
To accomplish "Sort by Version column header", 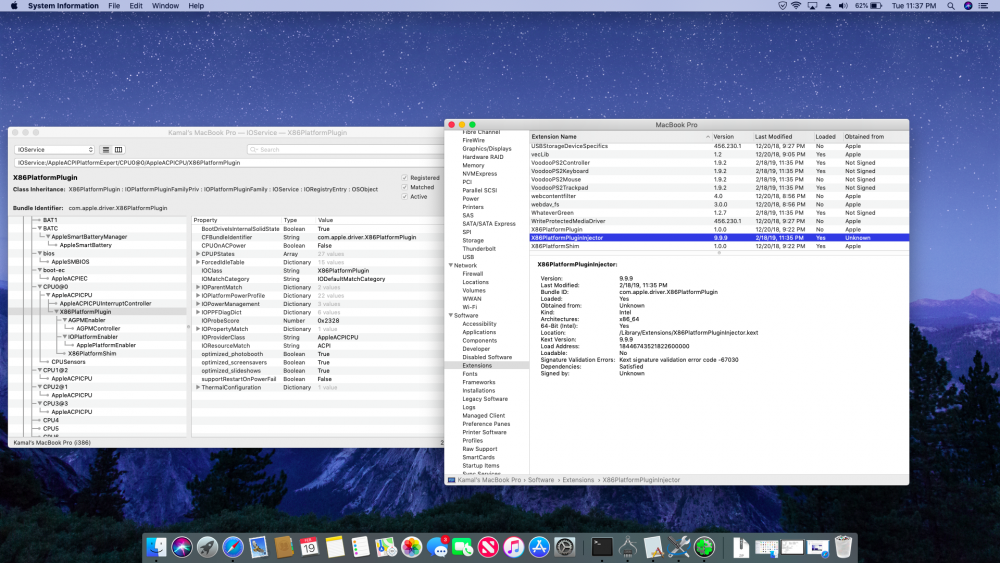I will (731, 136).
